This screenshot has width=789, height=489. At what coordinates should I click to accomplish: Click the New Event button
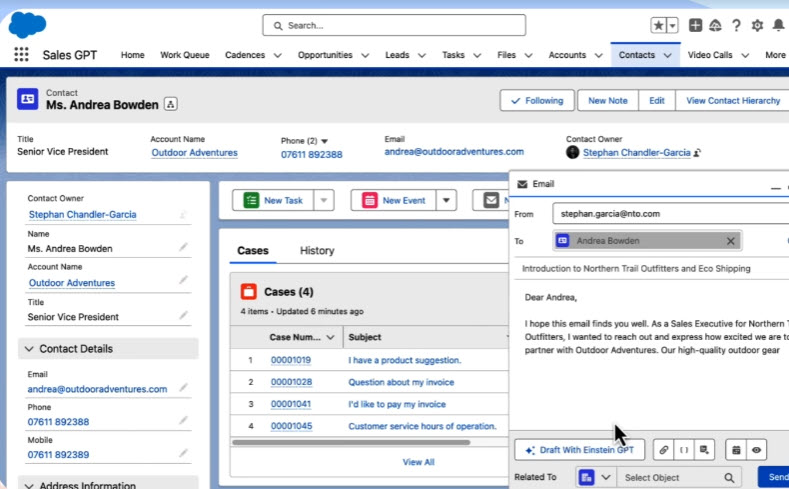tap(393, 200)
